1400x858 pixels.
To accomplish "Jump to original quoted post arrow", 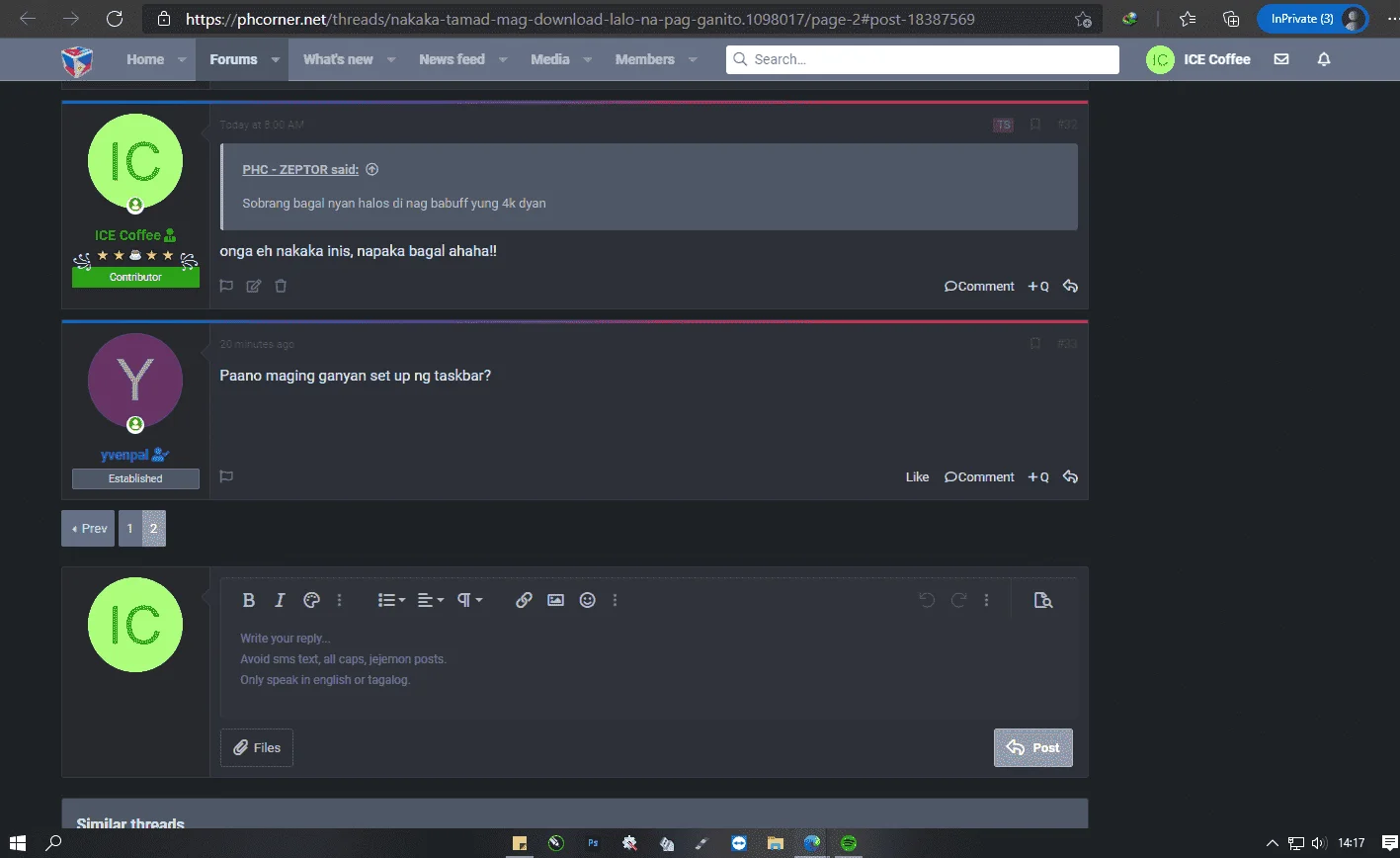I will (x=372, y=169).
